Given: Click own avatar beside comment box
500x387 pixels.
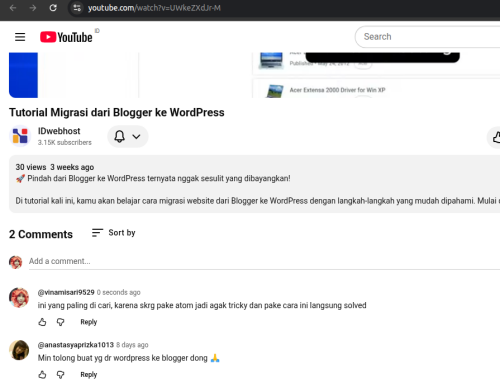Looking at the screenshot, I should pyautogui.click(x=16, y=262).
